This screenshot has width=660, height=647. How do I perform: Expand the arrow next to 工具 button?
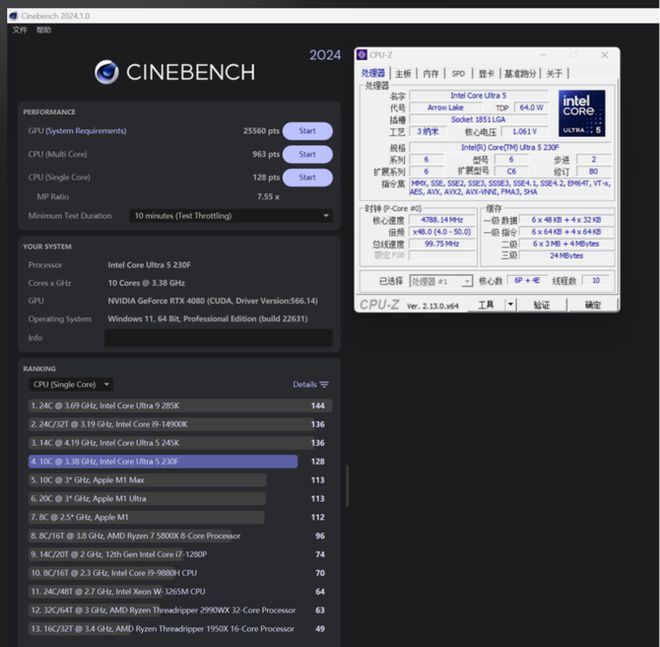click(511, 304)
